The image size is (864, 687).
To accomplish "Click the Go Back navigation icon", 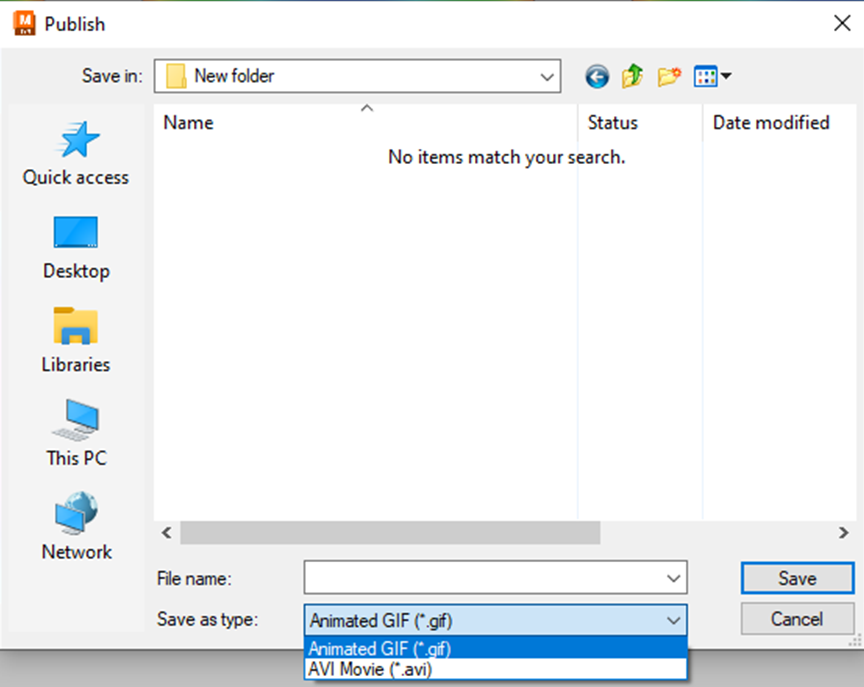I will 597,76.
